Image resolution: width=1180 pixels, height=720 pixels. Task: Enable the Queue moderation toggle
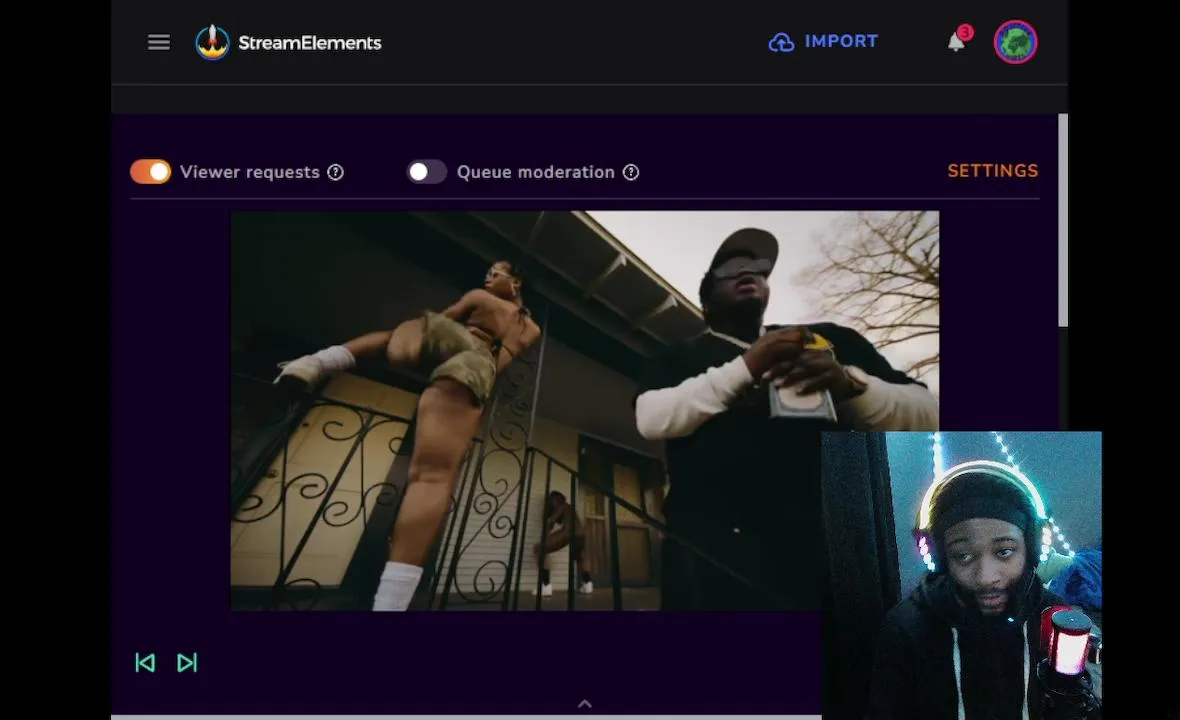click(x=427, y=172)
